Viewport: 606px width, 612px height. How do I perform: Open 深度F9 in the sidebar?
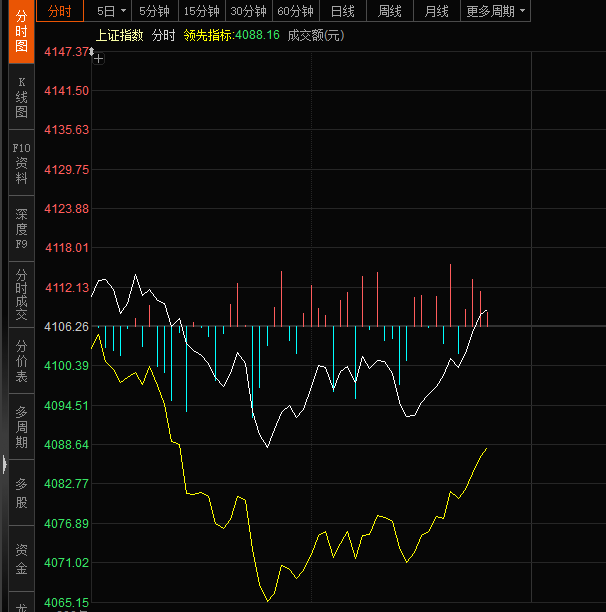coord(21,229)
